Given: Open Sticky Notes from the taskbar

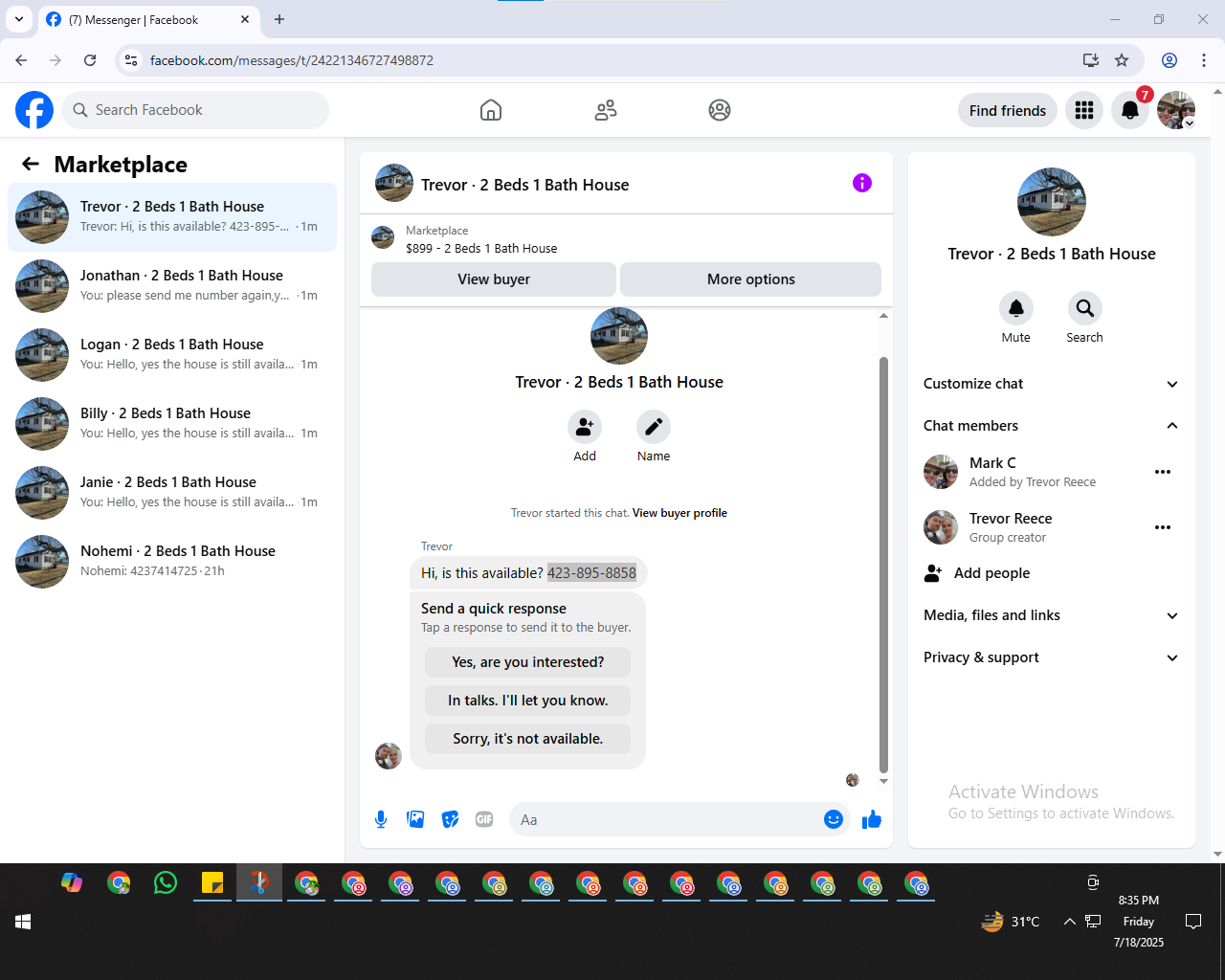Looking at the screenshot, I should pyautogui.click(x=212, y=882).
